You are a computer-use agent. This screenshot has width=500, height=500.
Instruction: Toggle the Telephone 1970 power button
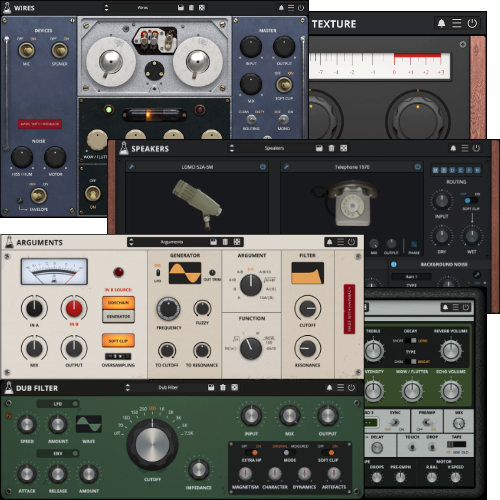(x=417, y=167)
